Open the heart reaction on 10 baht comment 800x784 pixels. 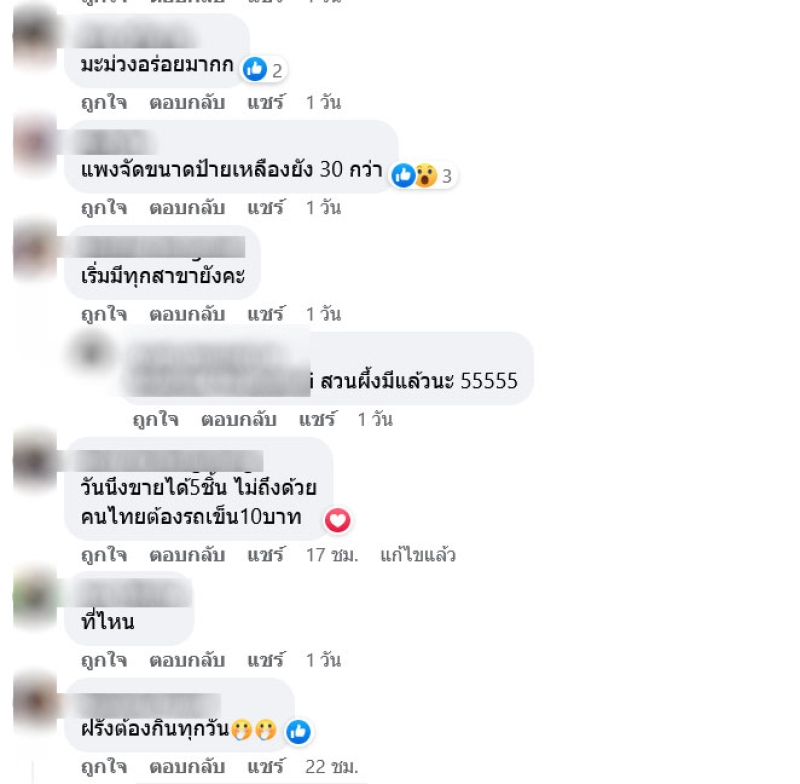click(337, 520)
